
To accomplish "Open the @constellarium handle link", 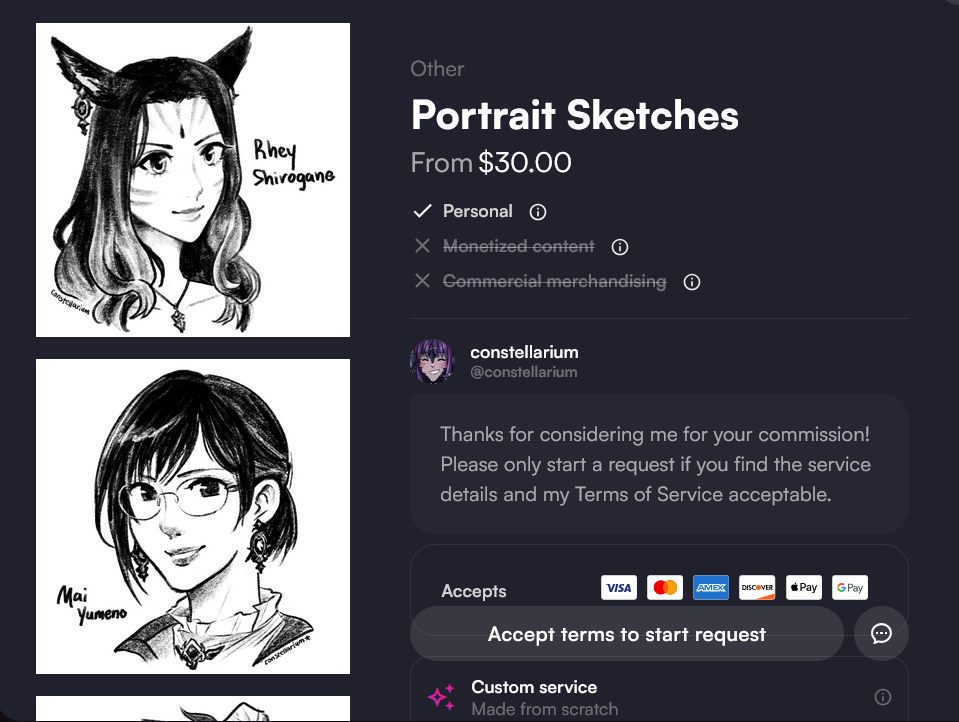I will click(x=523, y=372).
